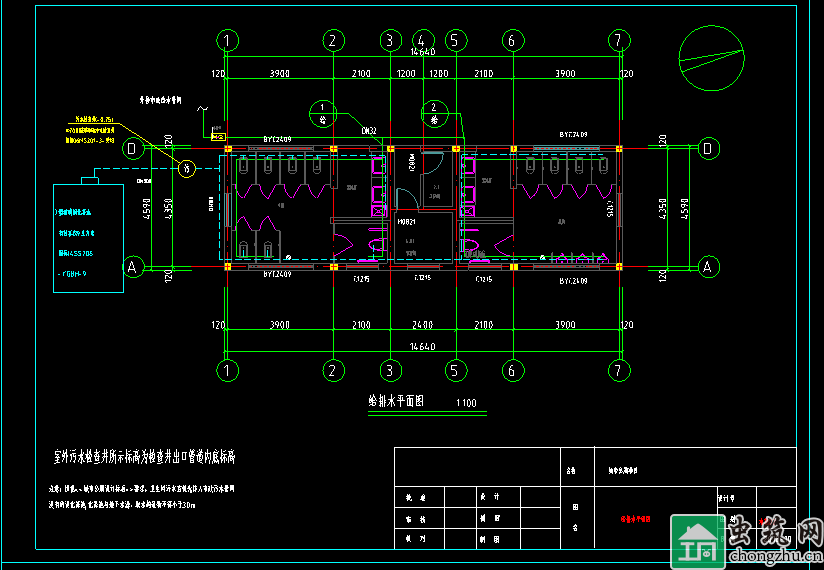The height and width of the screenshot is (570, 824).
Task: Select the red text in title block
Action: [x=634, y=520]
